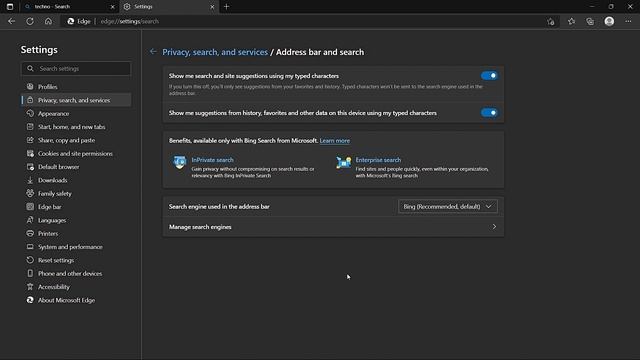
Task: Select Edge bar in settings sidebar
Action: point(76,207)
